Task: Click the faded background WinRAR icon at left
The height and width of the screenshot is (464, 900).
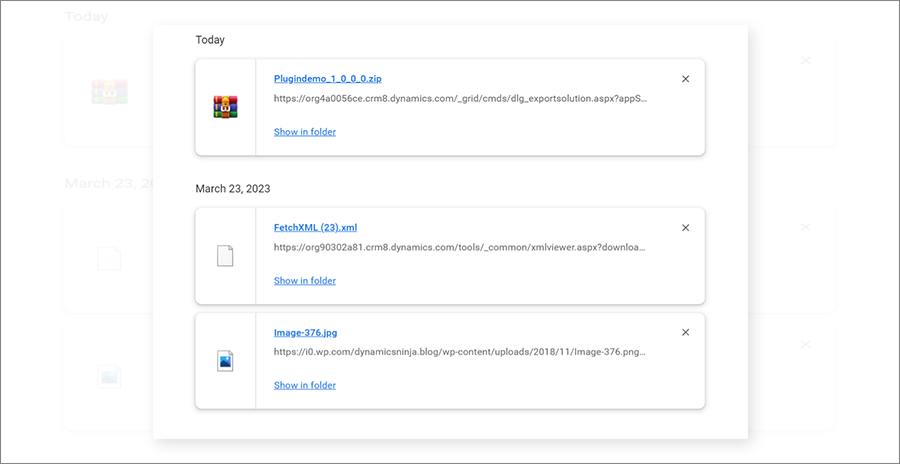Action: (108, 93)
